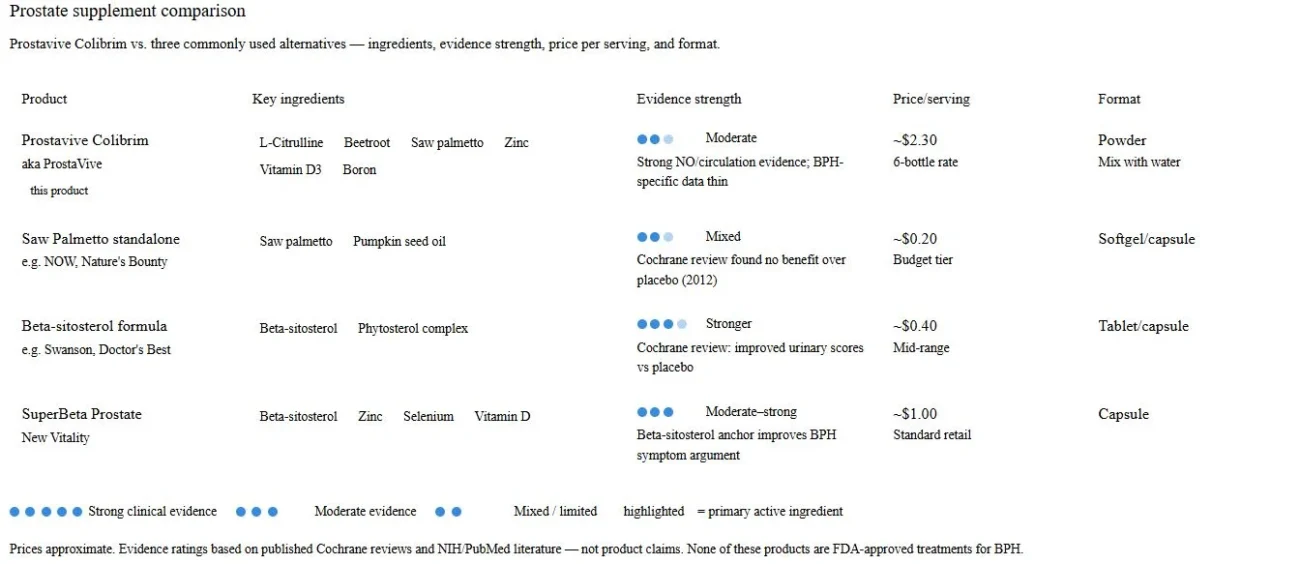Image resolution: width=1300 pixels, height=564 pixels.
Task: Click the Evidence strength column header
Action: tap(689, 99)
